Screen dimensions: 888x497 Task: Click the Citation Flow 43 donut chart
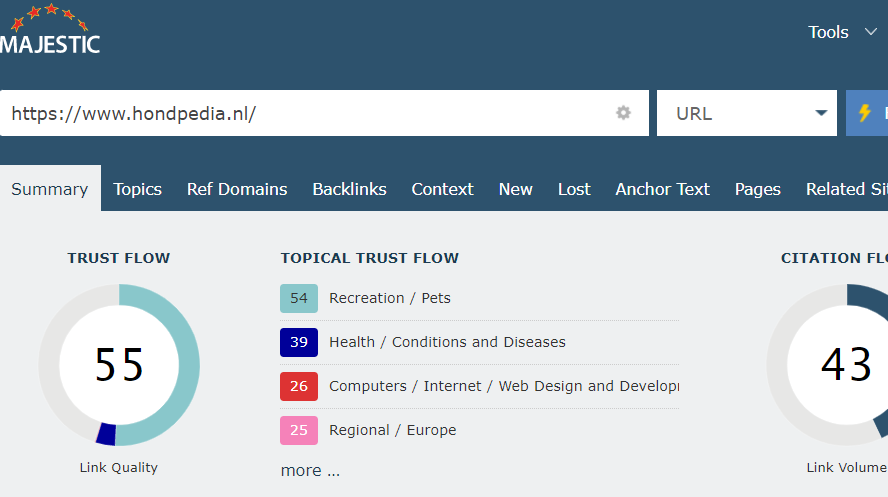pyautogui.click(x=828, y=365)
